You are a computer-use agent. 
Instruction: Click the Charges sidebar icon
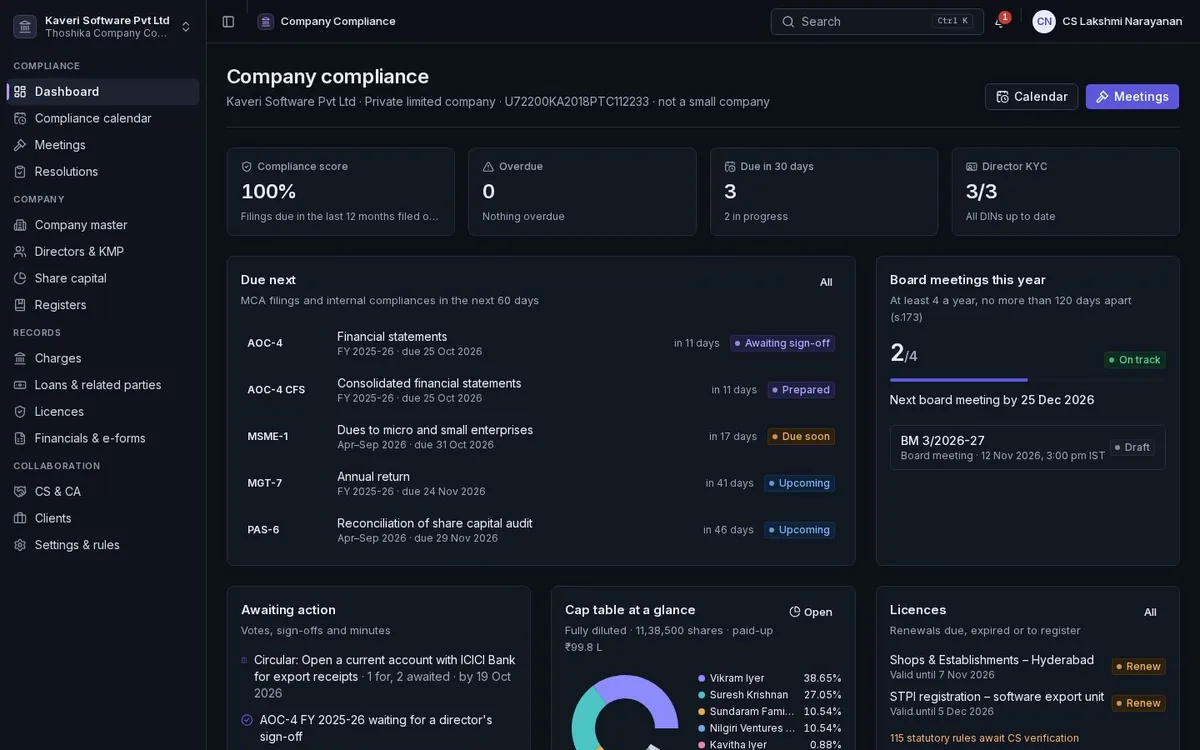(x=20, y=358)
